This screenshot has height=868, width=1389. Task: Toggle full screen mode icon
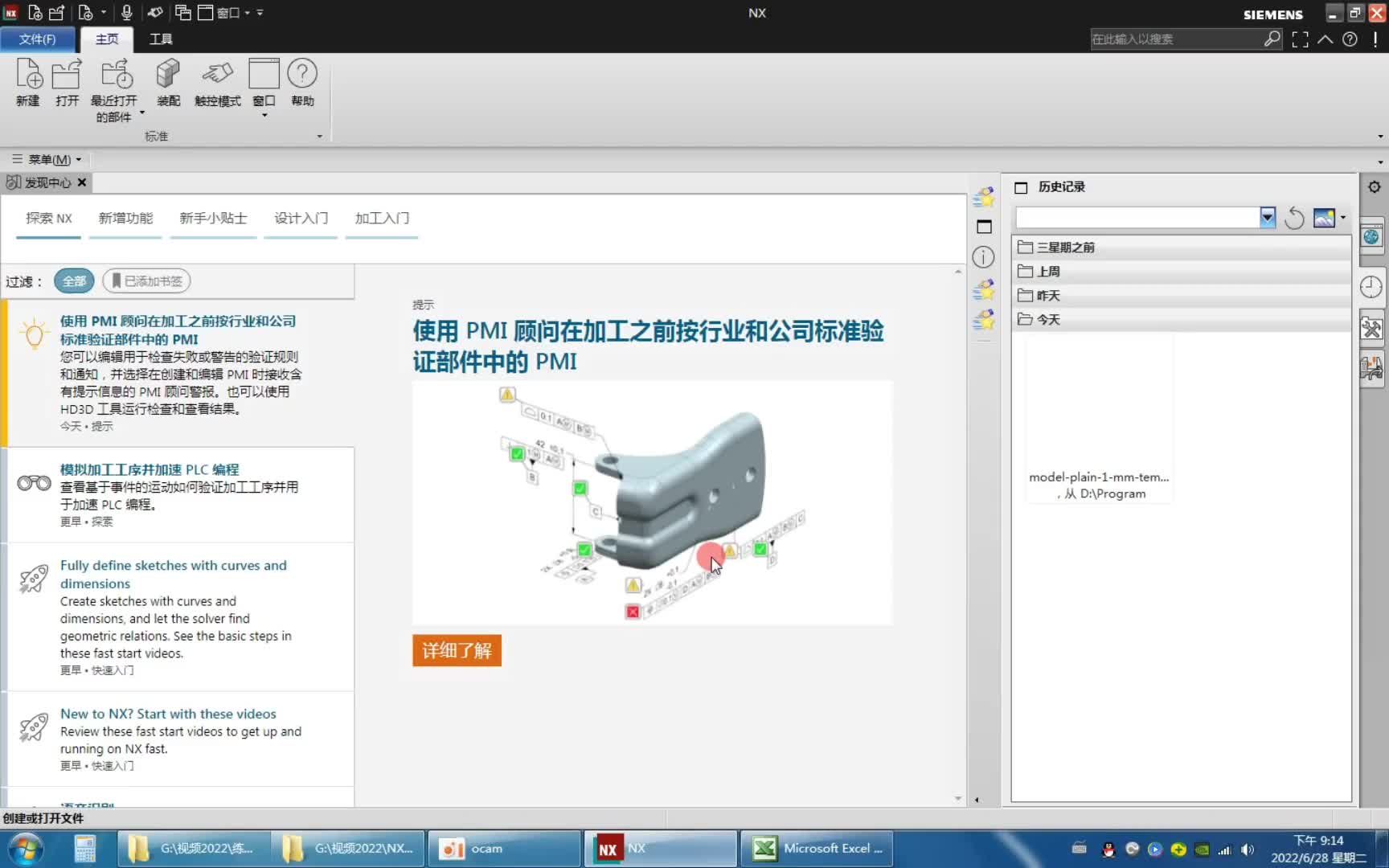[x=1300, y=39]
